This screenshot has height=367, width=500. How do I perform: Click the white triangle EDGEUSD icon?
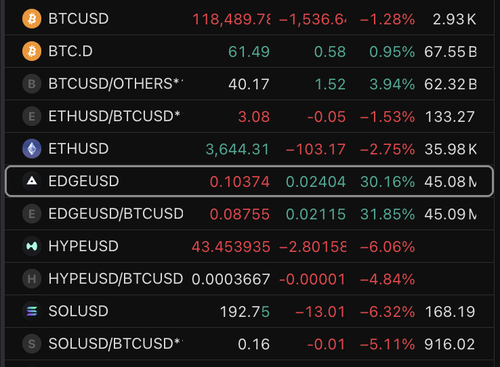click(x=32, y=181)
